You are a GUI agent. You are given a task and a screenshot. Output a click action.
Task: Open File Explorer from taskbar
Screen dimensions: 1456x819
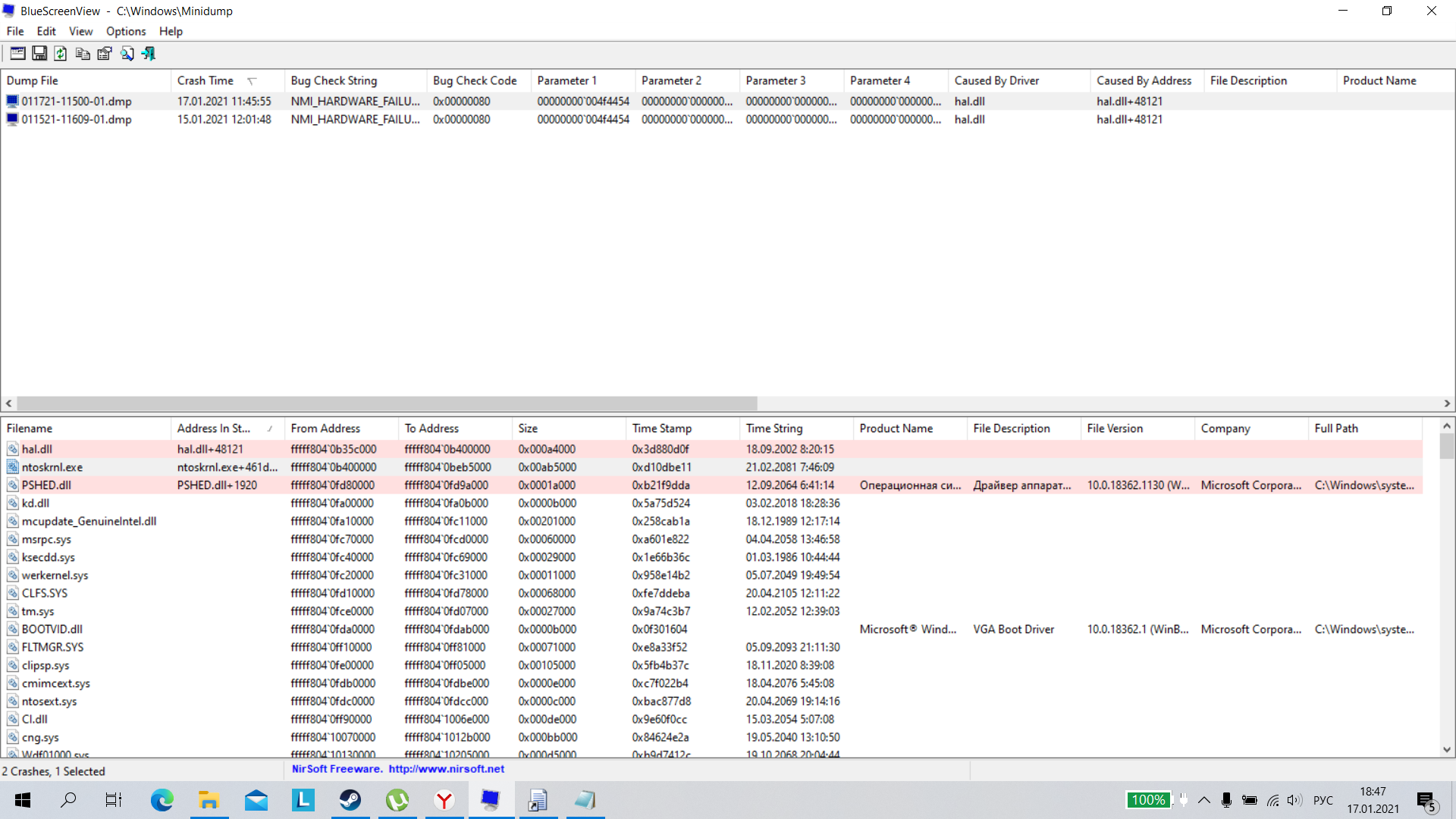pyautogui.click(x=209, y=800)
